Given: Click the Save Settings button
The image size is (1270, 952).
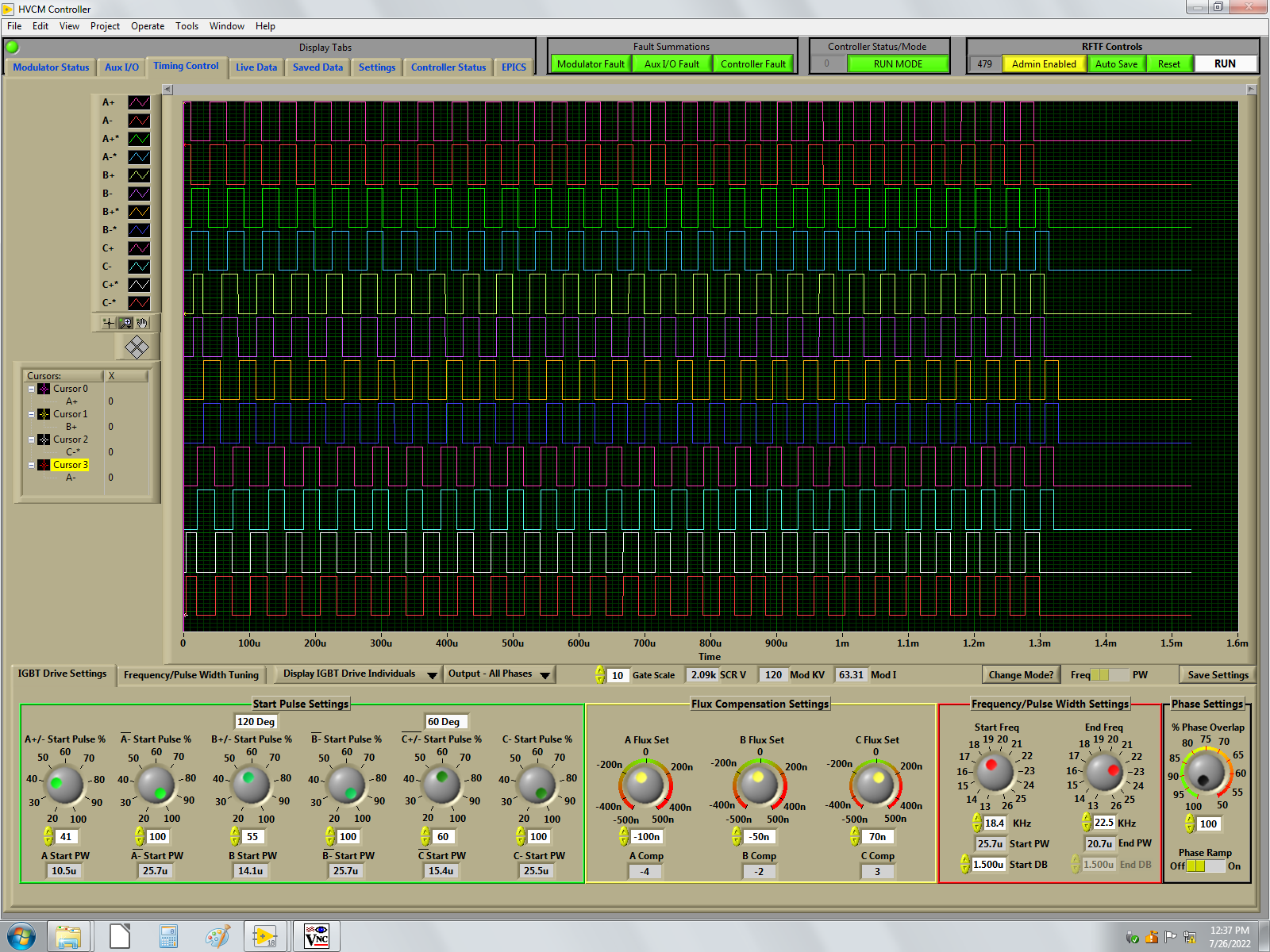Looking at the screenshot, I should 1217,675.
